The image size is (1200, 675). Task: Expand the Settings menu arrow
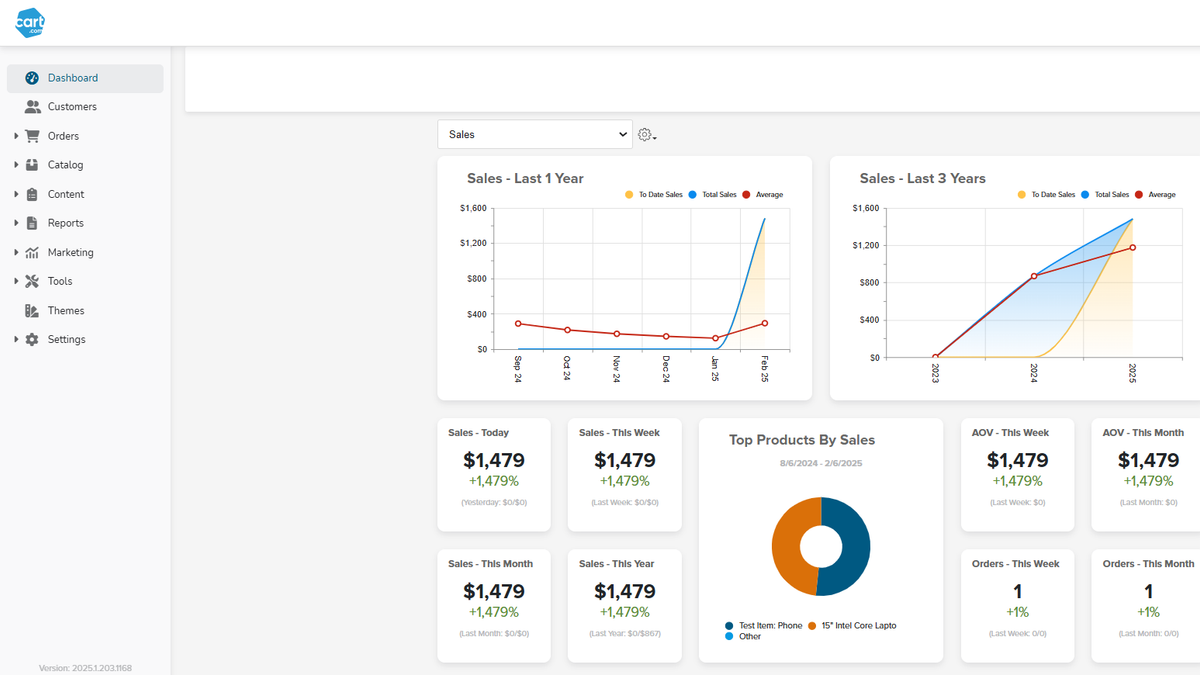coord(16,339)
